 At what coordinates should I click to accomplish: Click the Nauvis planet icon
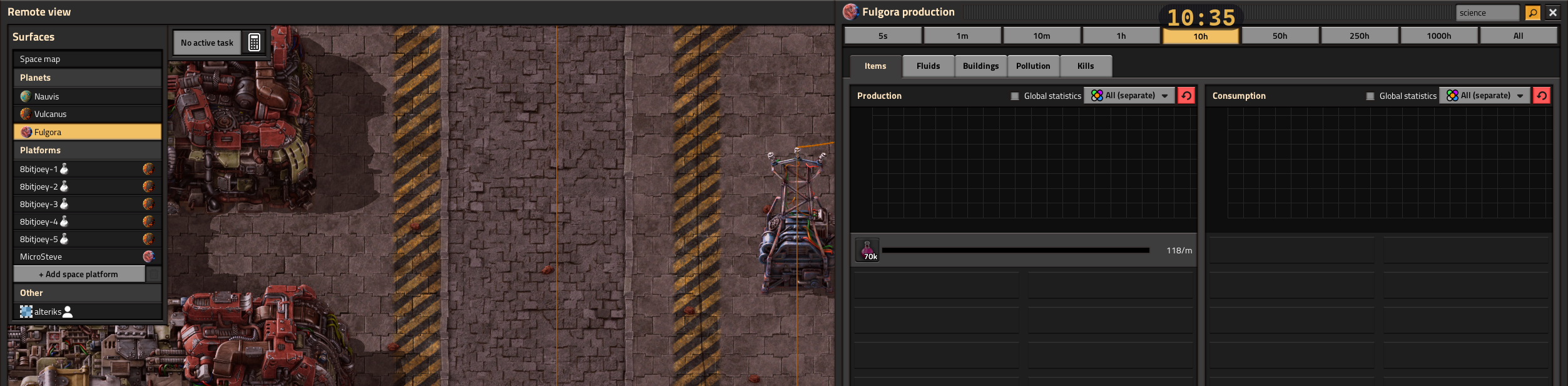(x=26, y=96)
